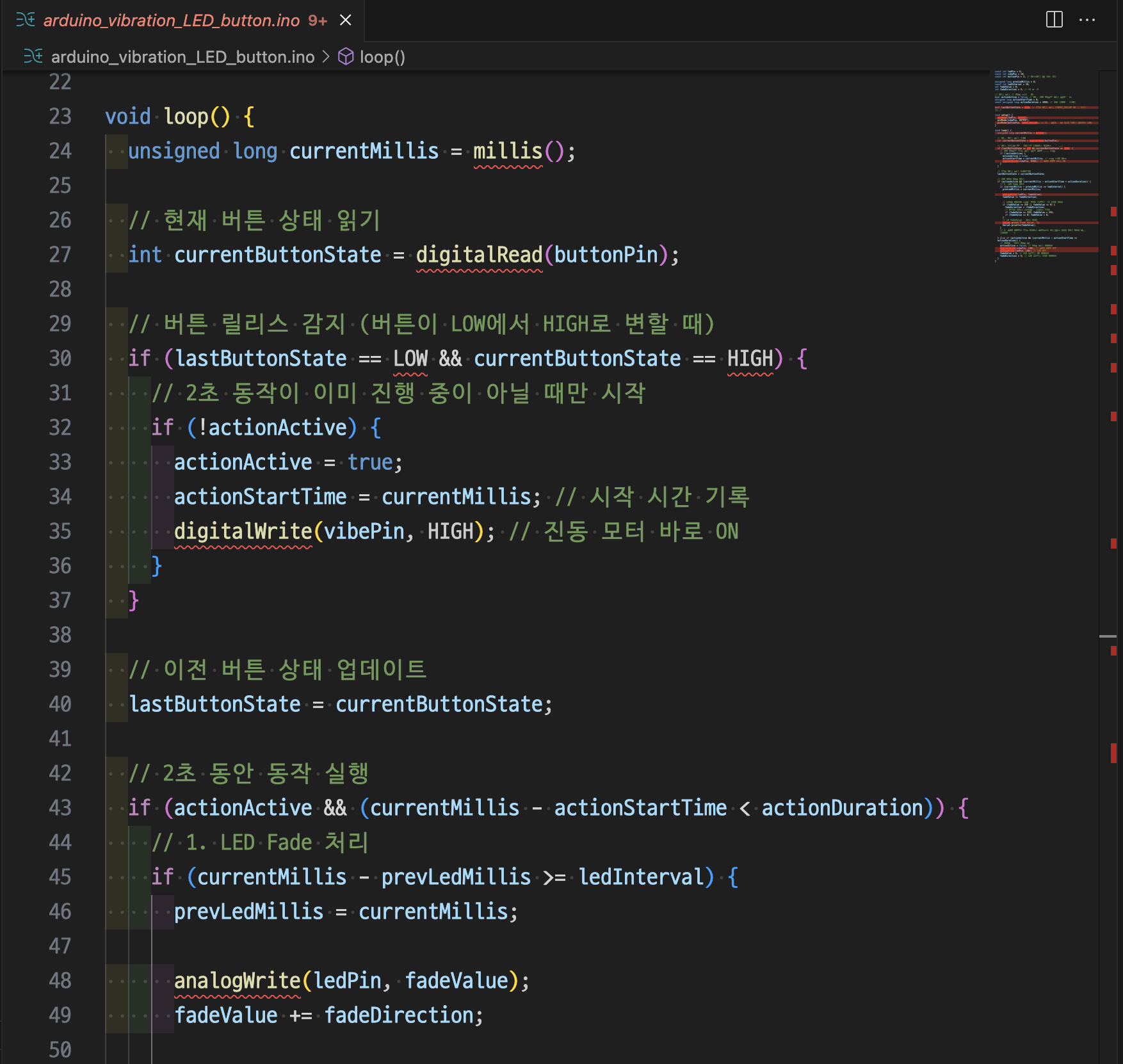
Task: Click the Arduino file icon in tab
Action: point(26,20)
